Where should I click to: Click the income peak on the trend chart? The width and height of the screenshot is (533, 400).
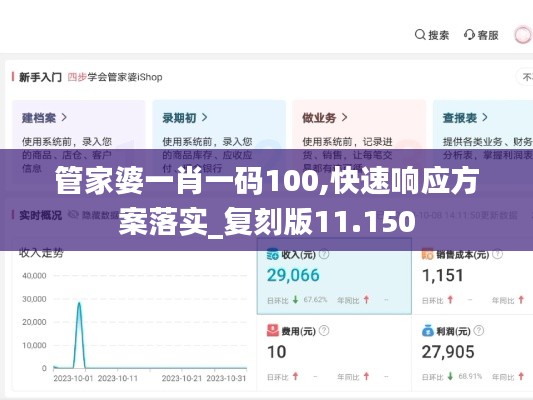(79, 302)
